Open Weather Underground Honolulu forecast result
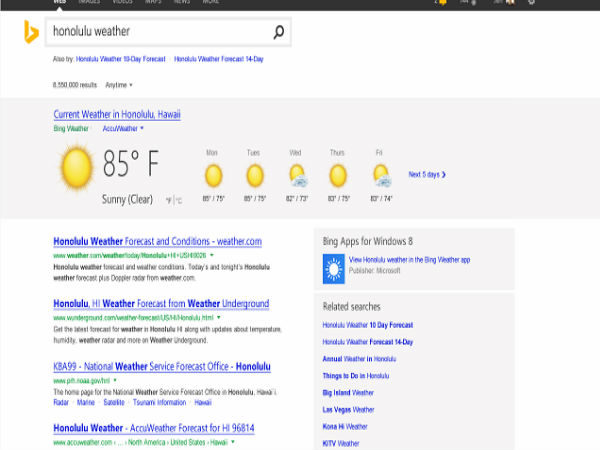The height and width of the screenshot is (450, 600). click(161, 304)
